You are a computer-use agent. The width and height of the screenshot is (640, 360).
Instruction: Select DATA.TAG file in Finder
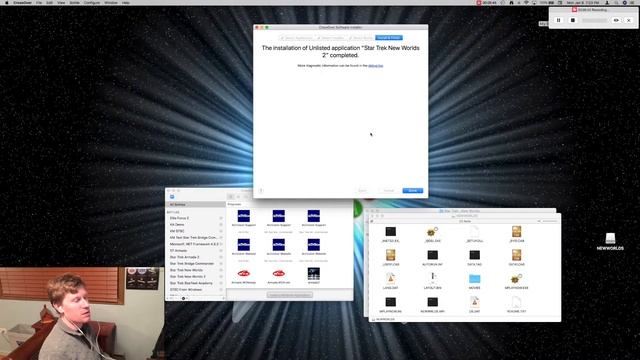[474, 257]
